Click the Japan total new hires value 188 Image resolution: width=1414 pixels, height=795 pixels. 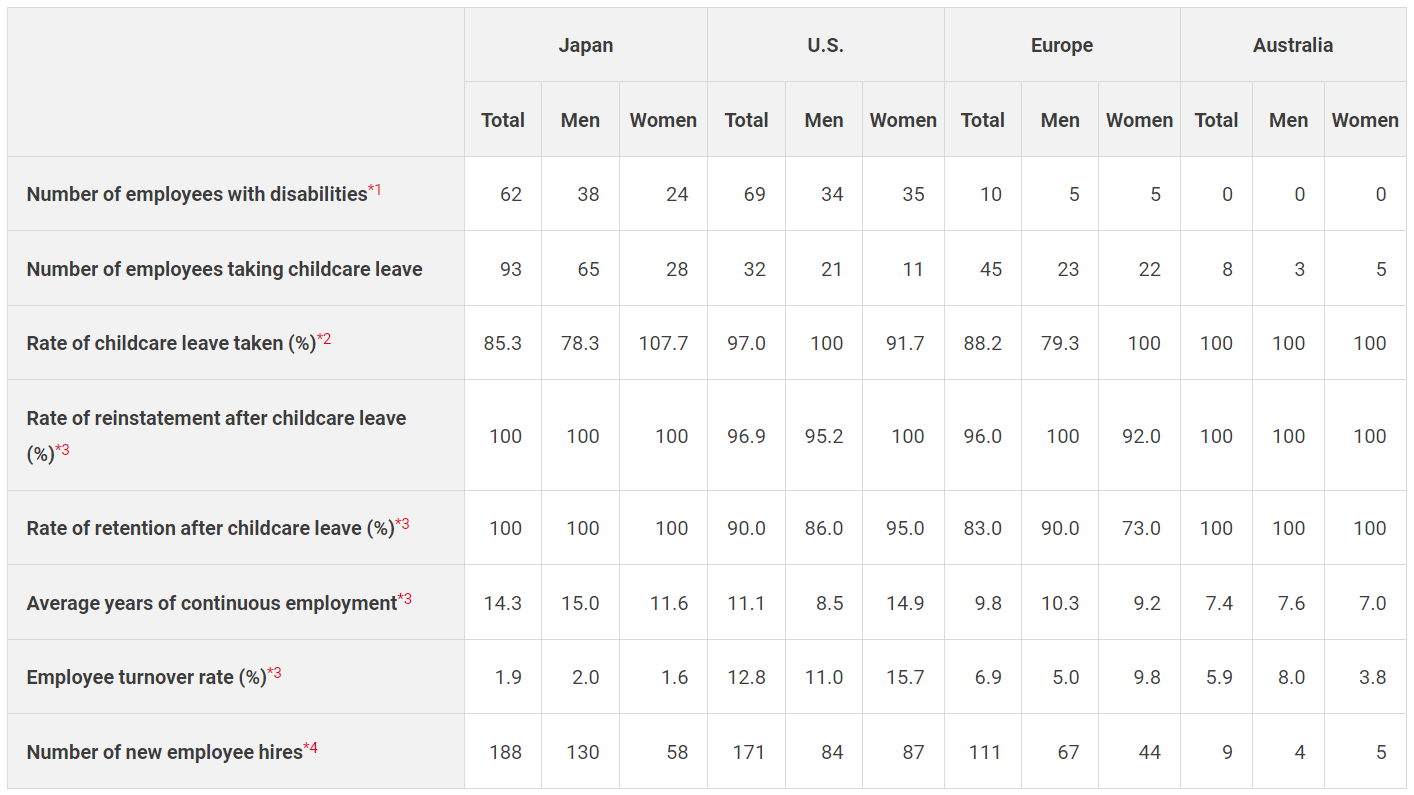click(505, 752)
